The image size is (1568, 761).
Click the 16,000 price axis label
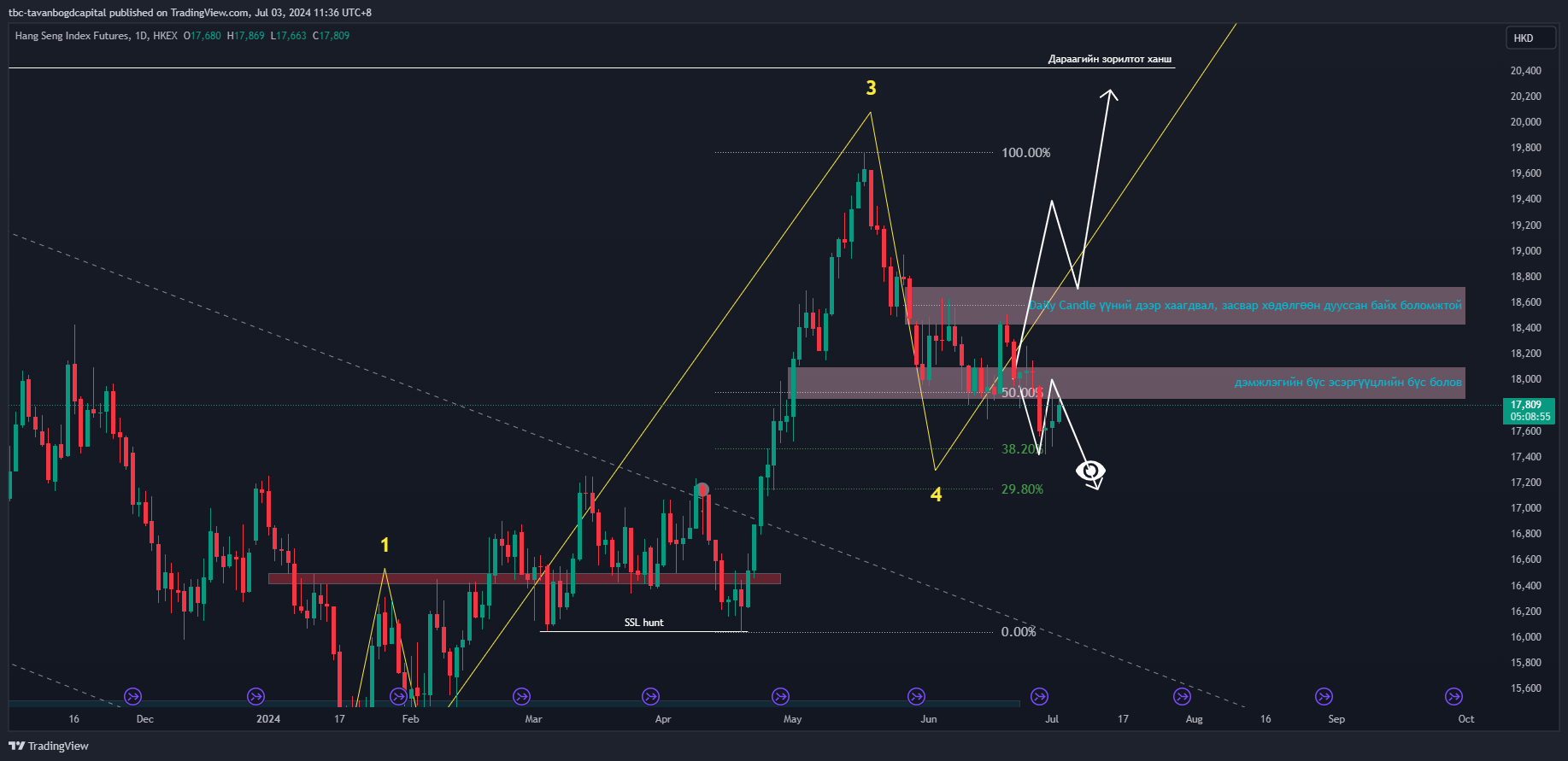pyautogui.click(x=1526, y=637)
